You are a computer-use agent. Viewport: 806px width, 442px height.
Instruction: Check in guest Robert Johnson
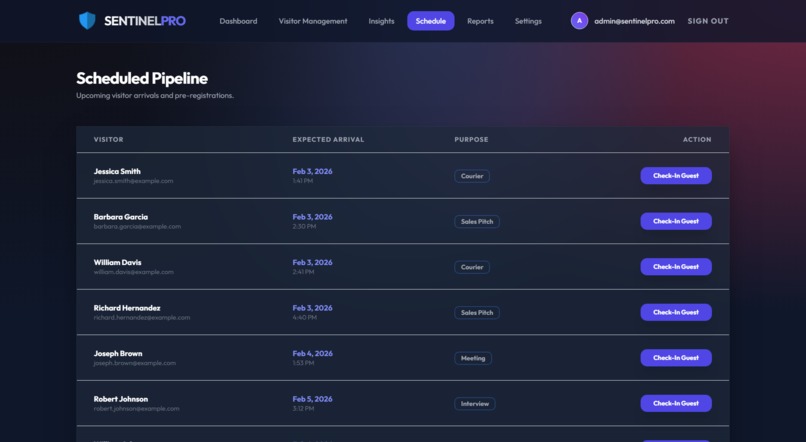point(676,403)
